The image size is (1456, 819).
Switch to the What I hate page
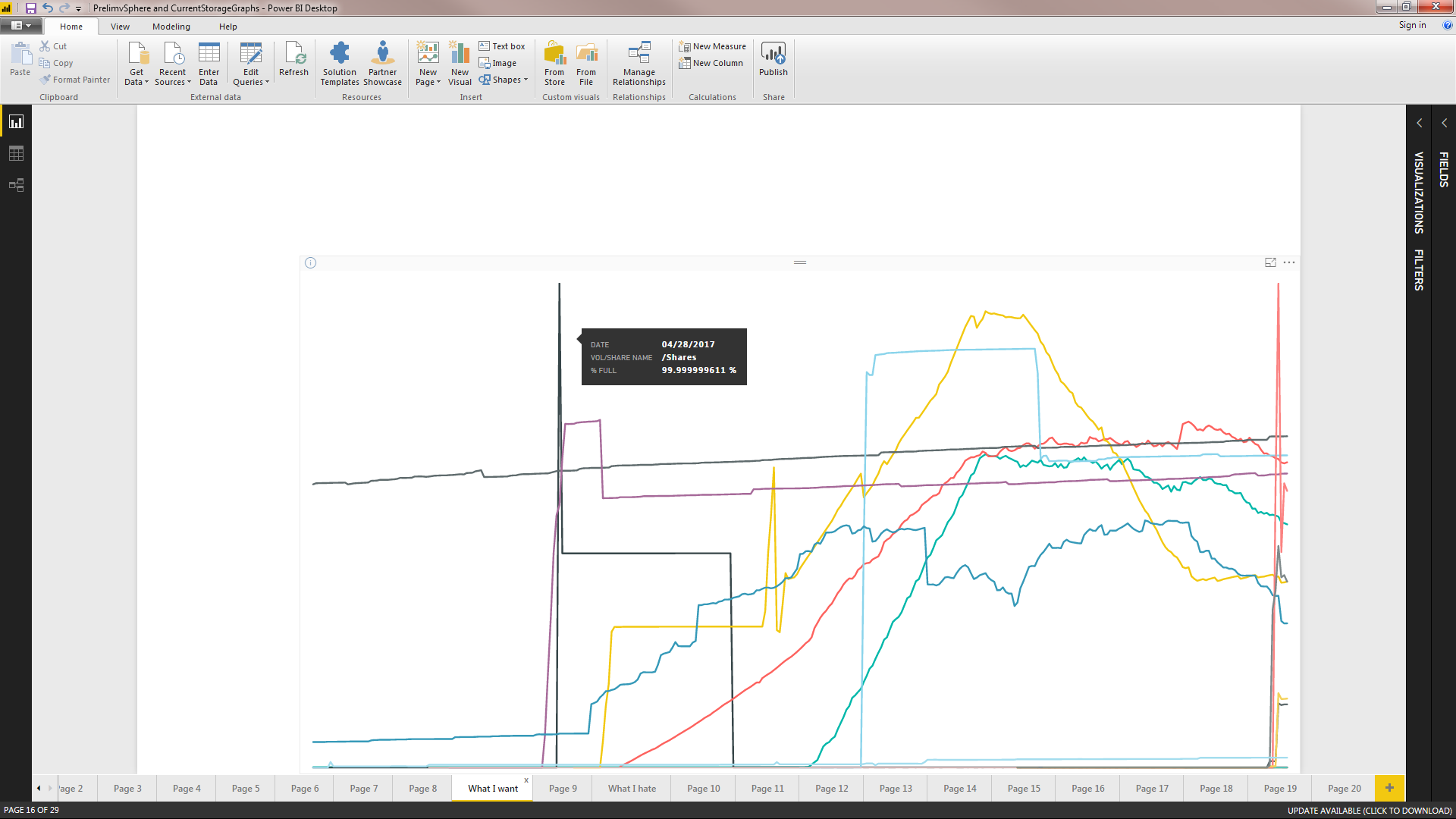(632, 789)
